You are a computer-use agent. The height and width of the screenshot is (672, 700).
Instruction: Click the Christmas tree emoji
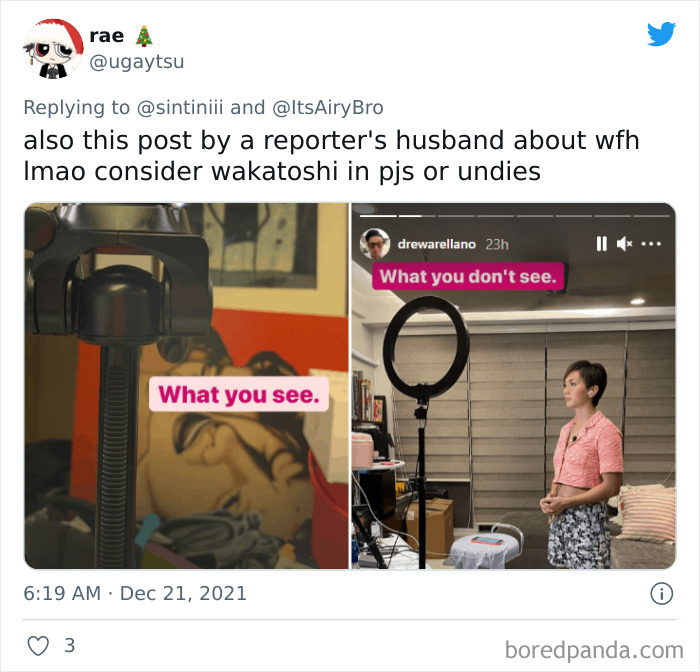[144, 36]
